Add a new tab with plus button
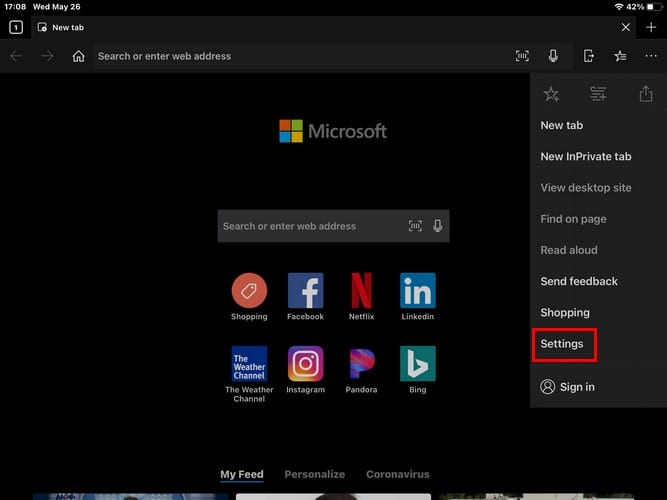Viewport: 667px width, 500px height. pos(651,27)
